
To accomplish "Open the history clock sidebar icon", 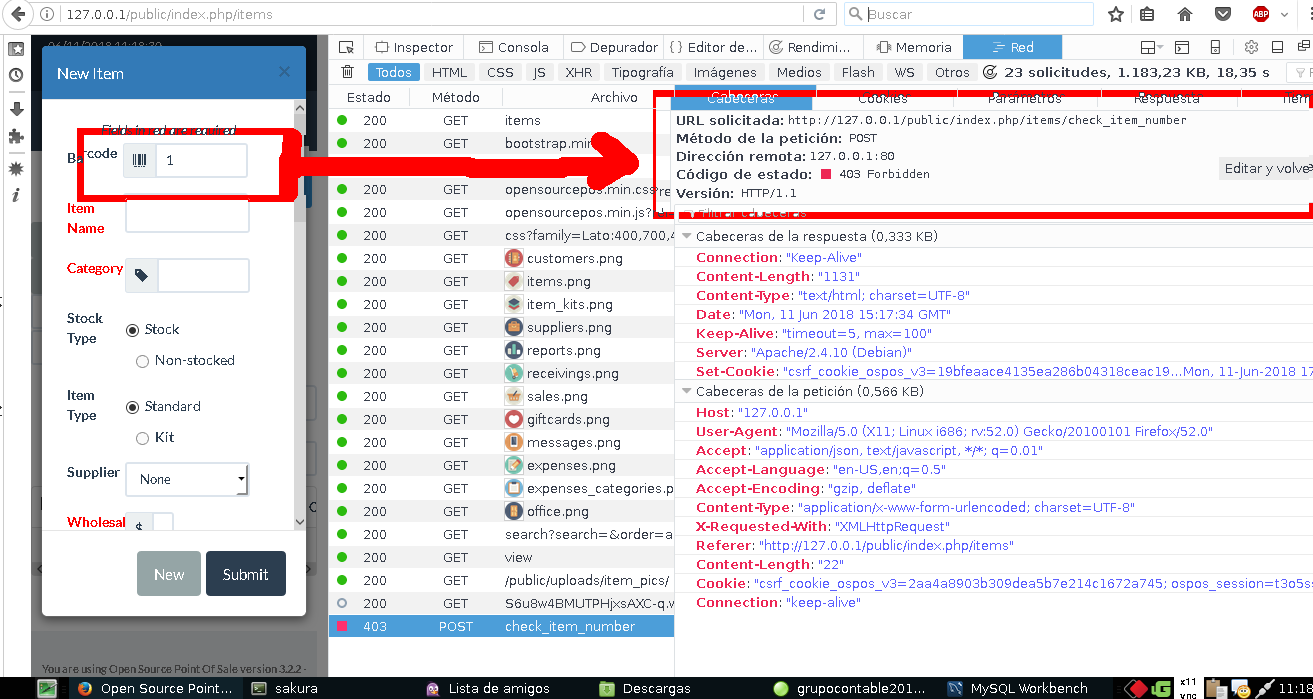I will (x=16, y=75).
